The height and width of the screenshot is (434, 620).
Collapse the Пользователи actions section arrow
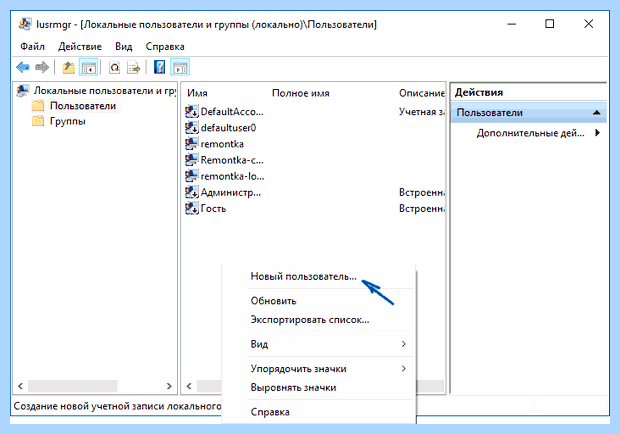(597, 113)
